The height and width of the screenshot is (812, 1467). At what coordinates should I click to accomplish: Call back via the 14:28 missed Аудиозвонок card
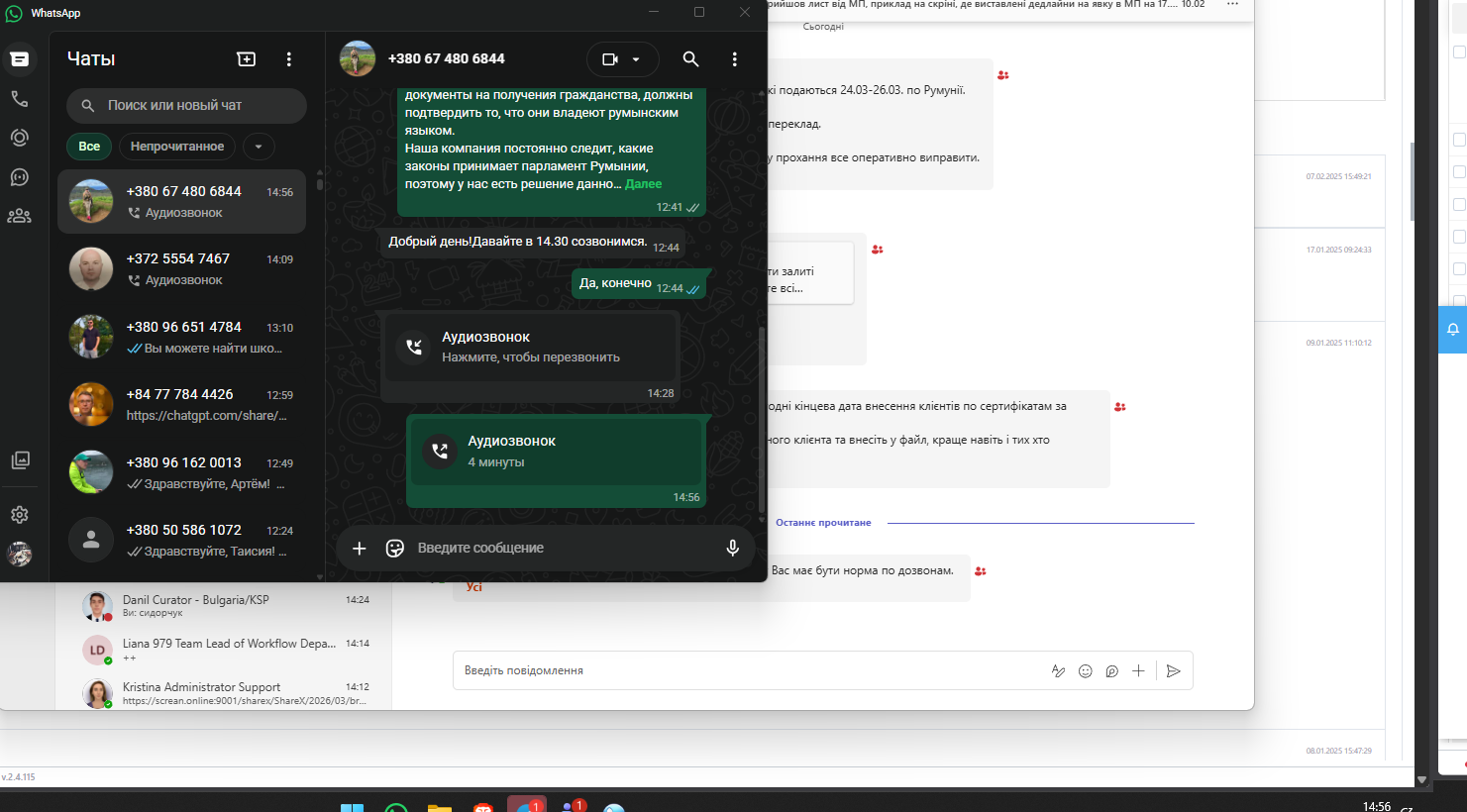click(x=531, y=347)
